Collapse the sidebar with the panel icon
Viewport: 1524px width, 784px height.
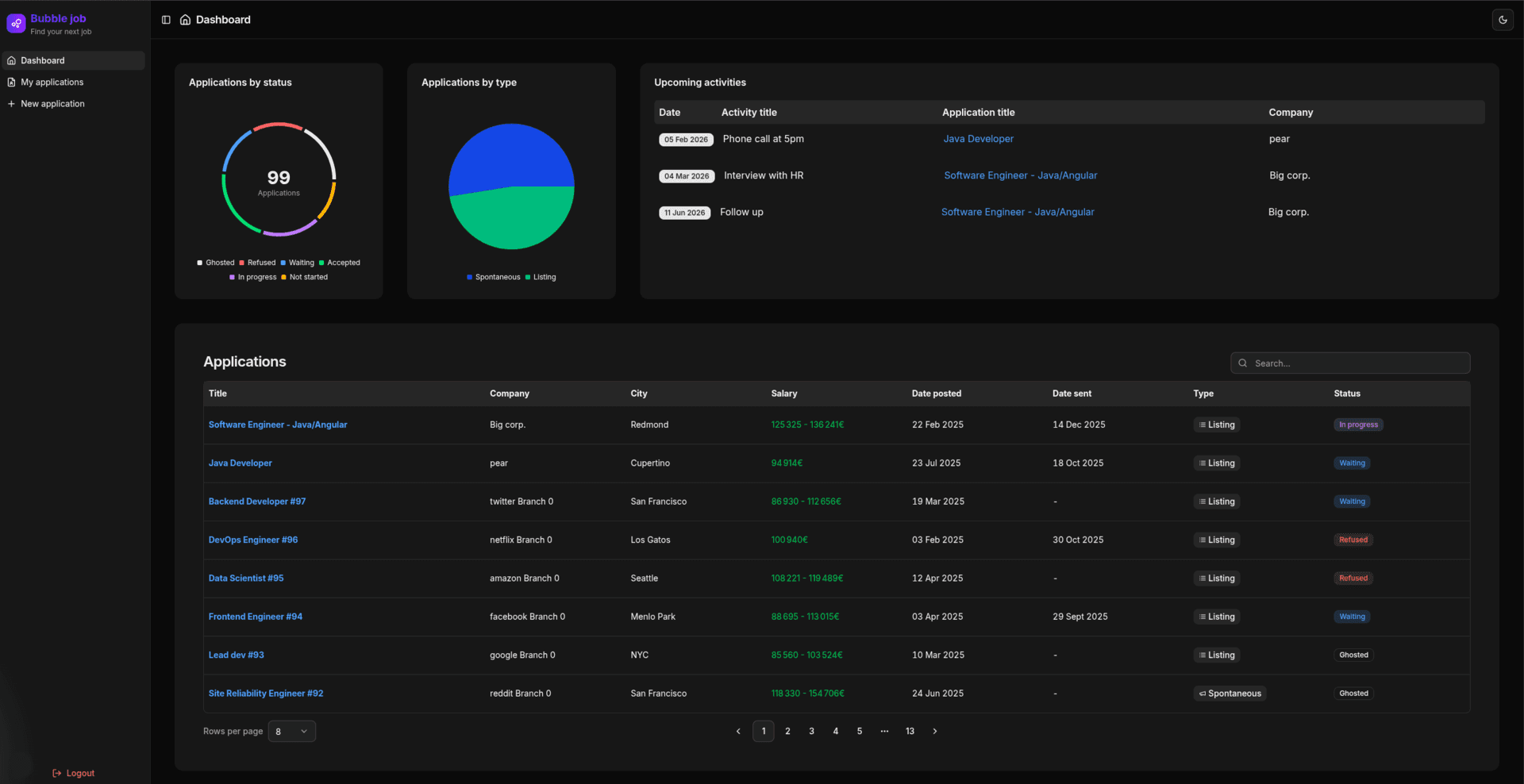tap(166, 20)
